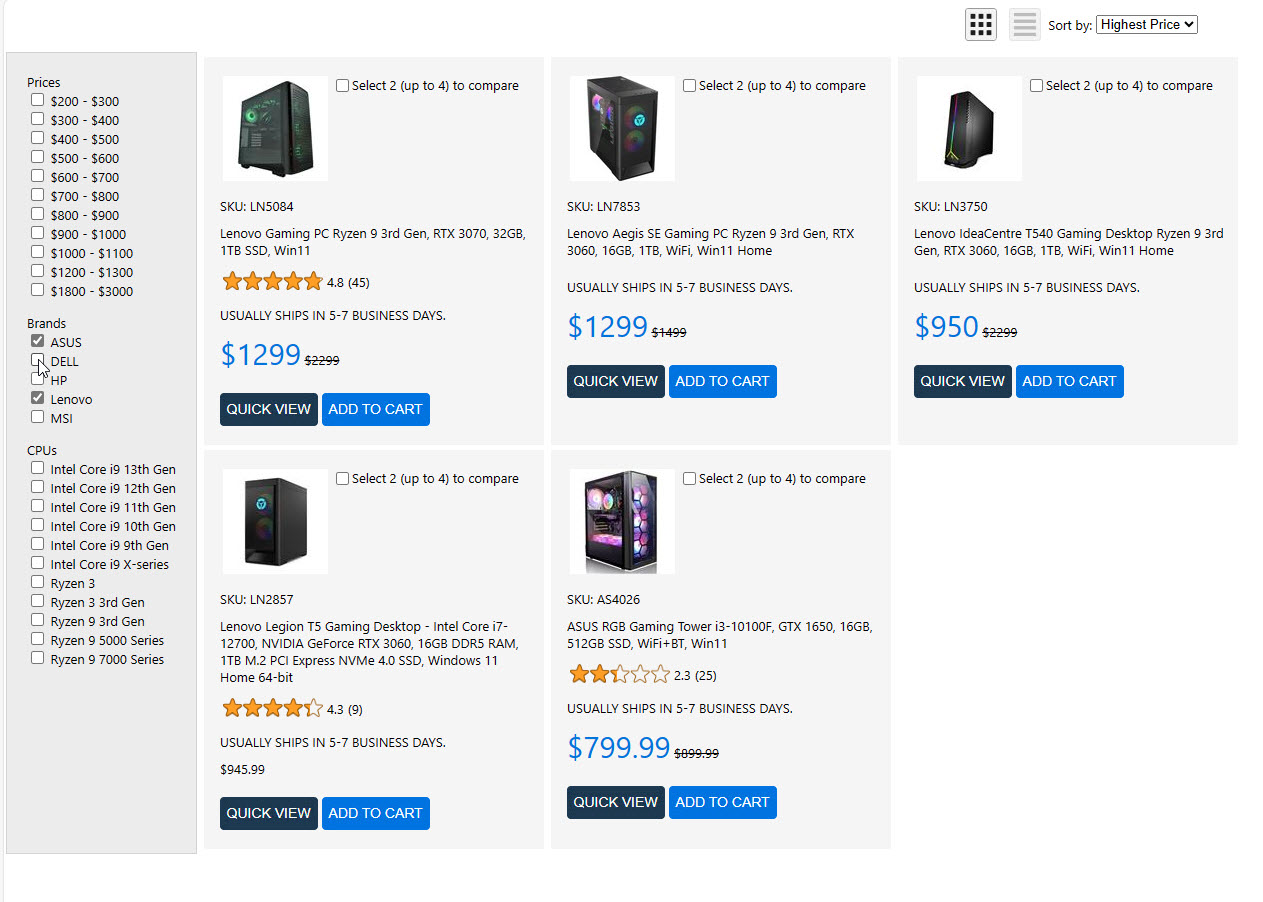The image size is (1263, 902).
Task: Add the ASUS RGB Gaming Tower to cart
Action: pos(722,802)
